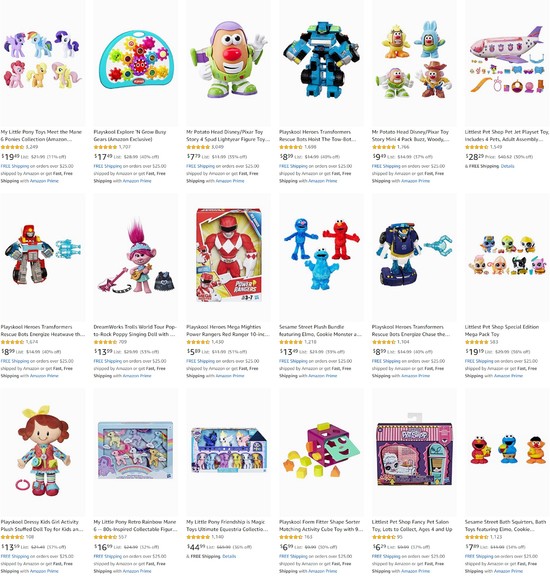550x577 pixels.
Task: Click Details link under Pet Jet Playset shipping
Action: coord(507,166)
